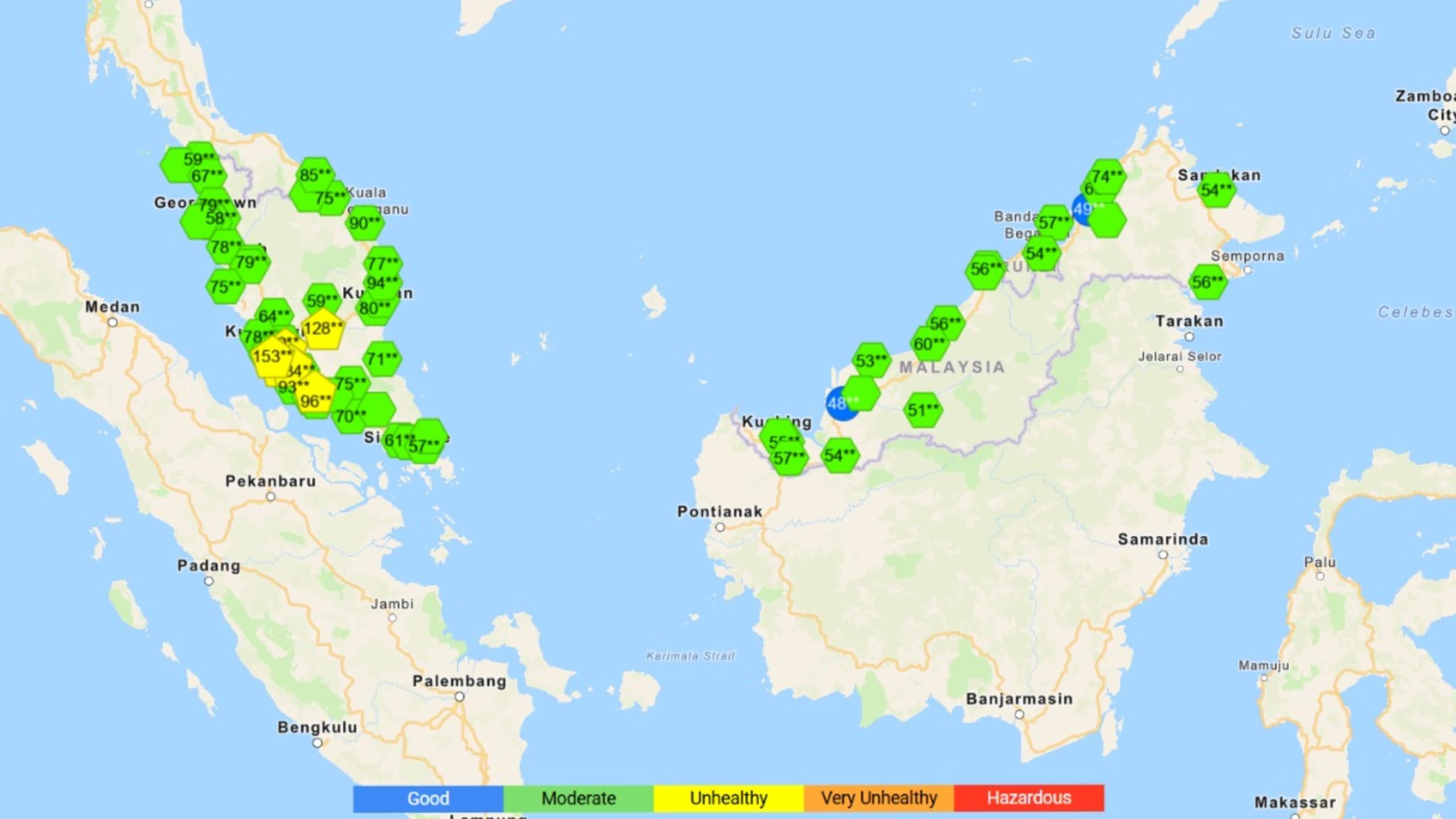Click the blue 48 circle marker
1456x819 pixels.
(836, 405)
